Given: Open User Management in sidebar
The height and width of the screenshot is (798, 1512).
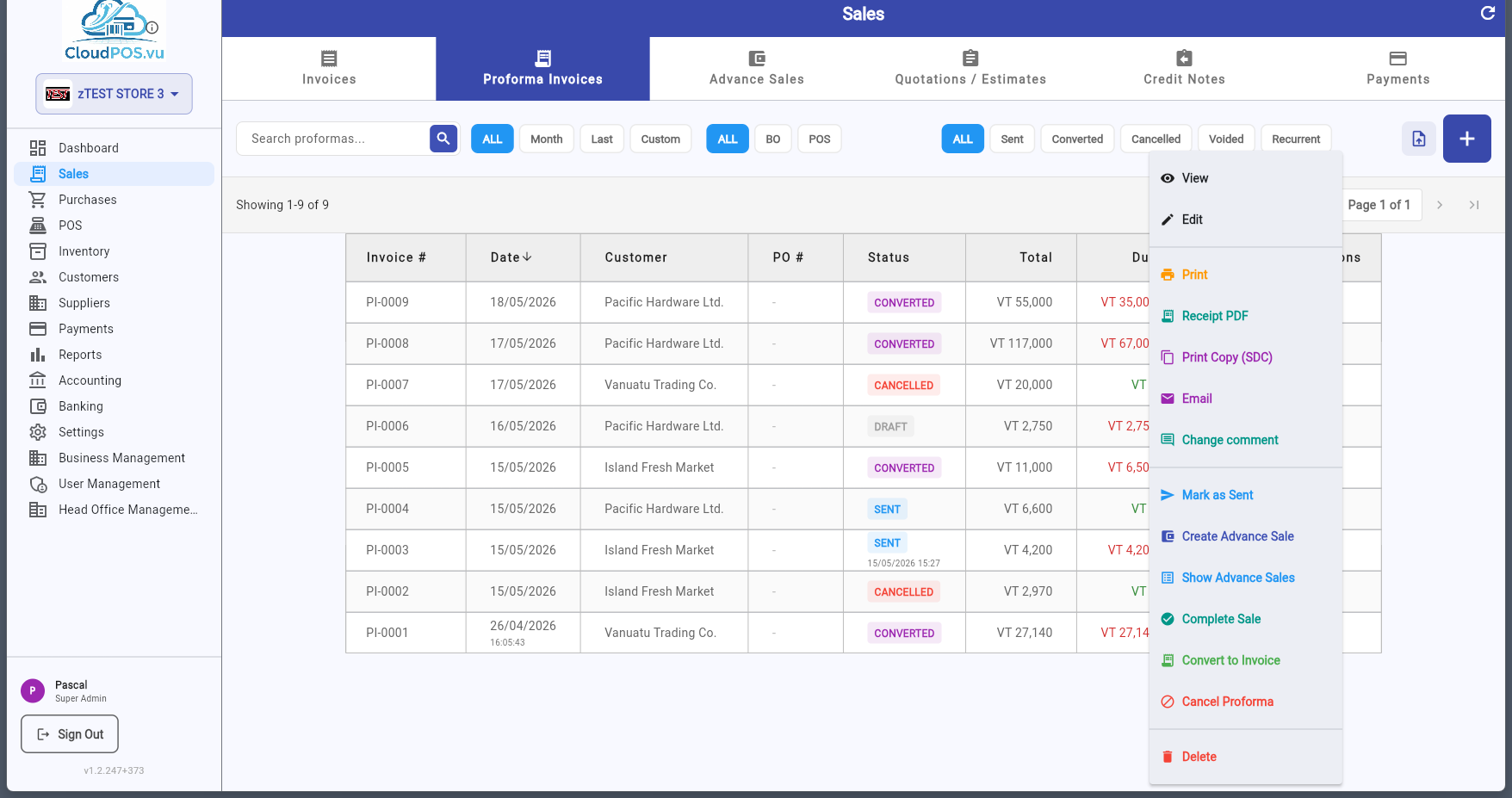Looking at the screenshot, I should pyautogui.click(x=114, y=484).
